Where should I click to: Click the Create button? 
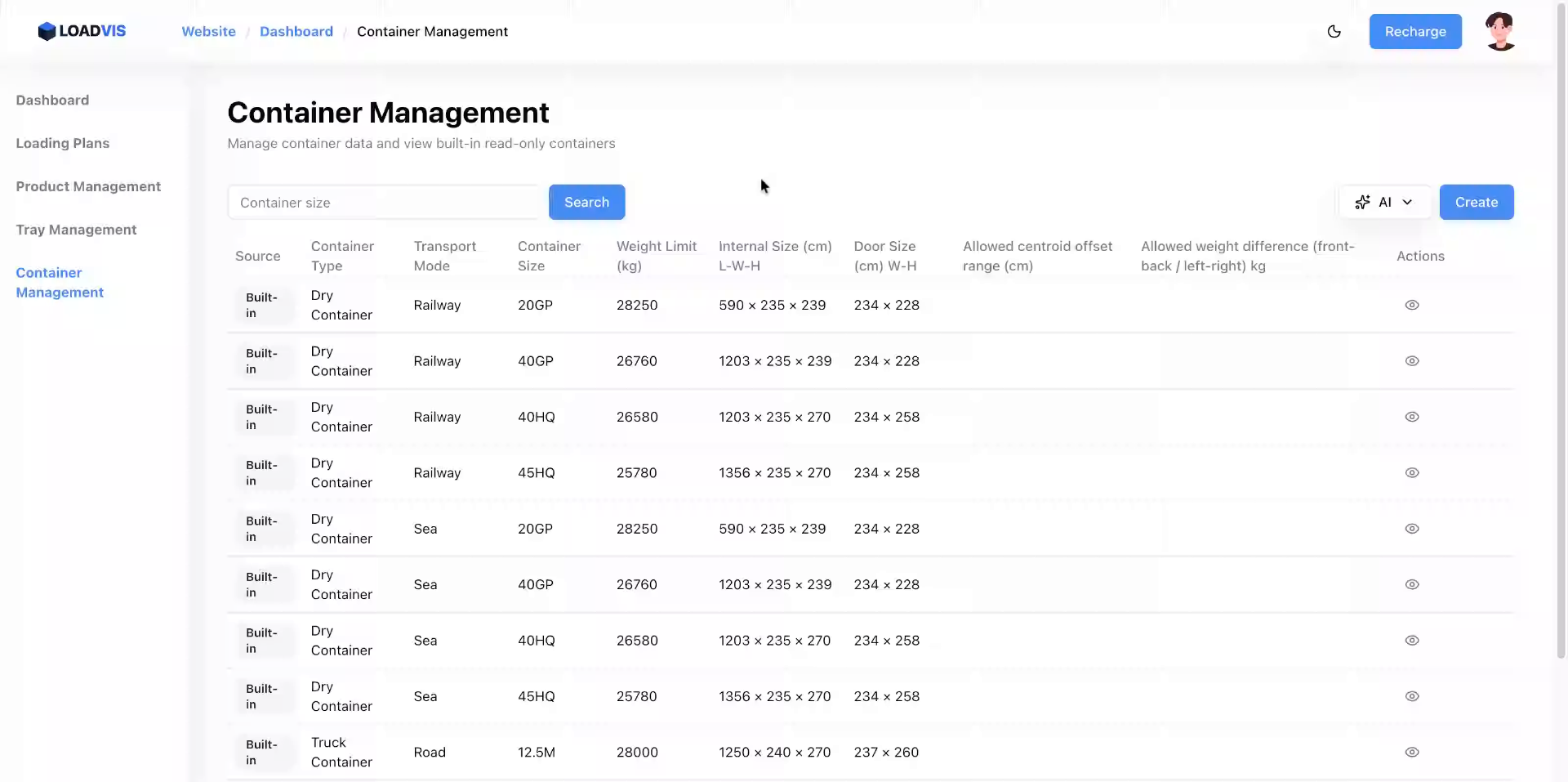tap(1477, 202)
